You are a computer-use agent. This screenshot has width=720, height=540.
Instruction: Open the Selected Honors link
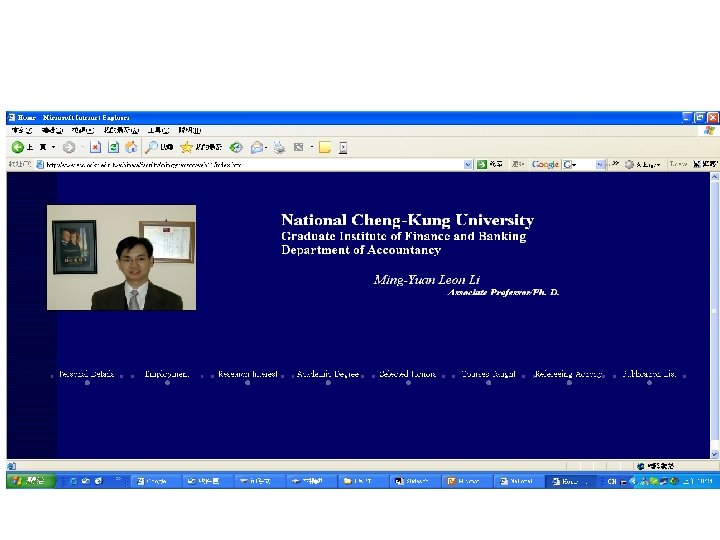pos(408,374)
